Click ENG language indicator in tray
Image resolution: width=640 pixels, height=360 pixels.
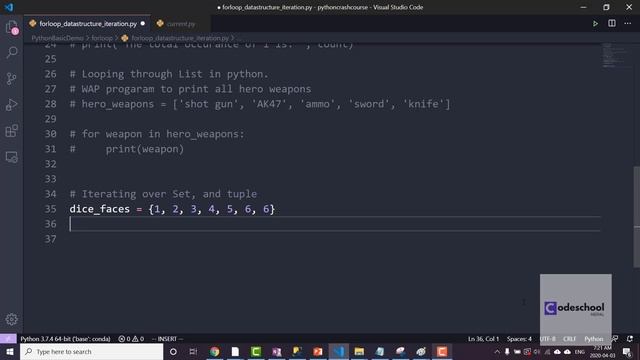pyautogui.click(x=580, y=352)
